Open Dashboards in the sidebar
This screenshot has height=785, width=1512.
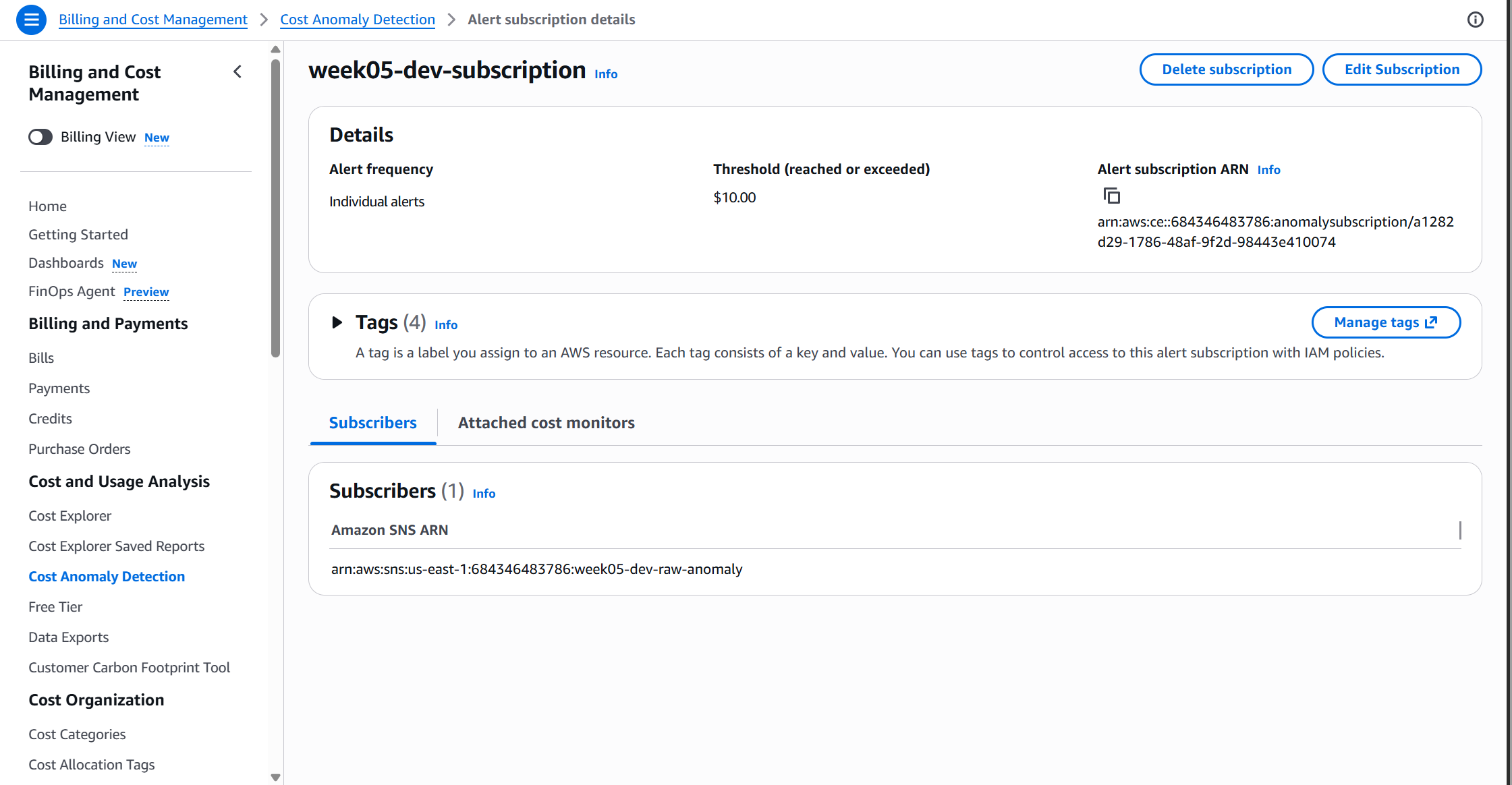(66, 263)
